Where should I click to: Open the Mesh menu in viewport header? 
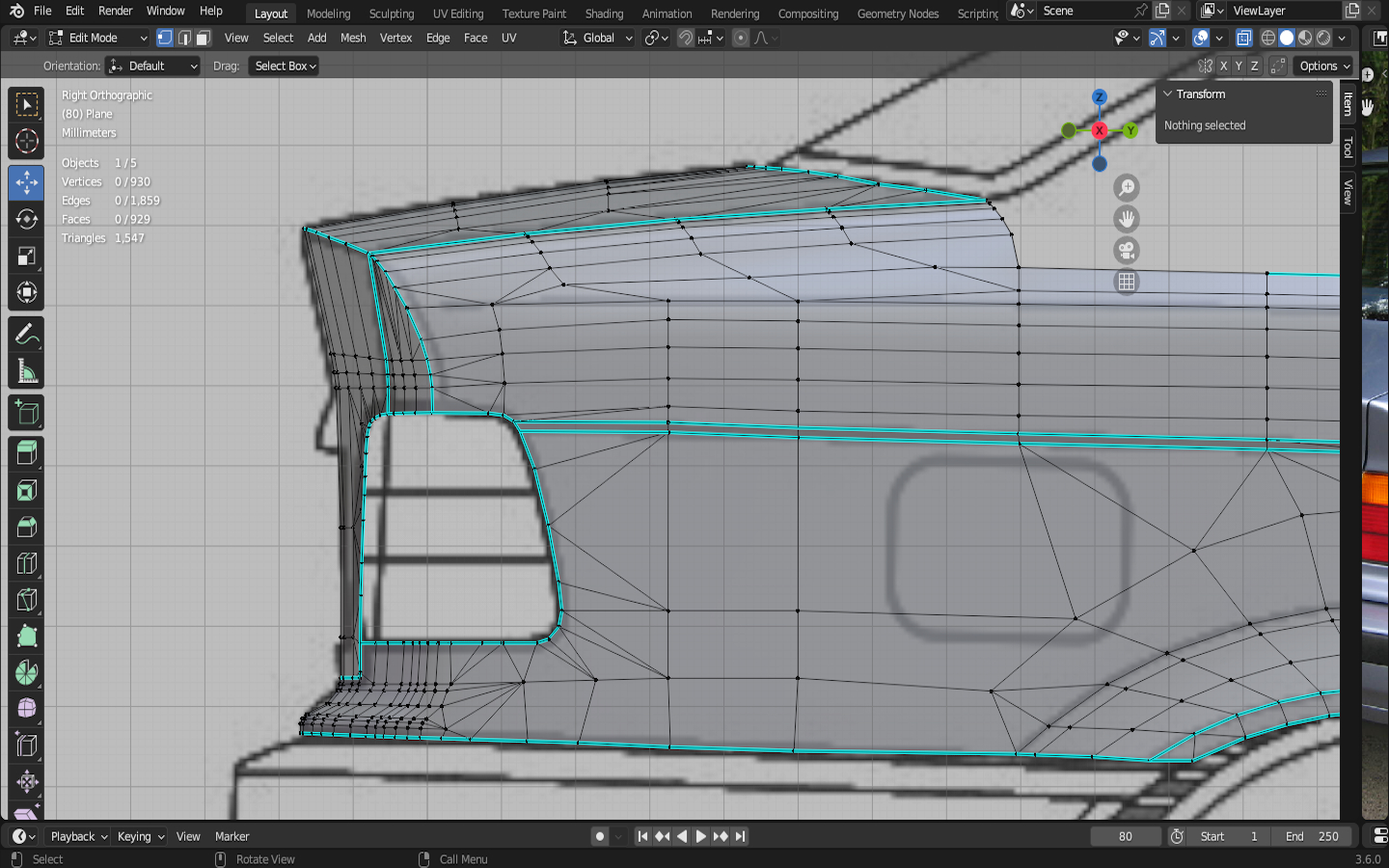click(353, 38)
